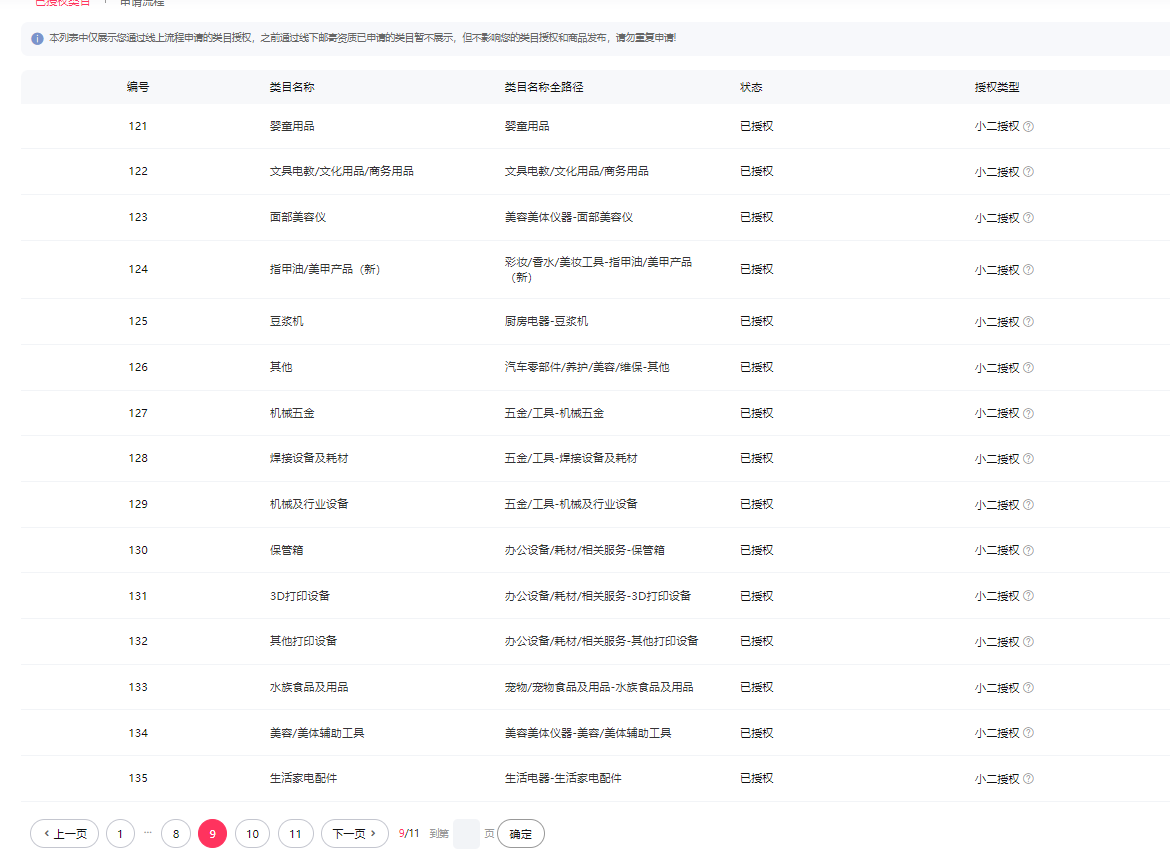Jump to page 1 in pagination
This screenshot has height=860, width=1170.
click(x=120, y=834)
